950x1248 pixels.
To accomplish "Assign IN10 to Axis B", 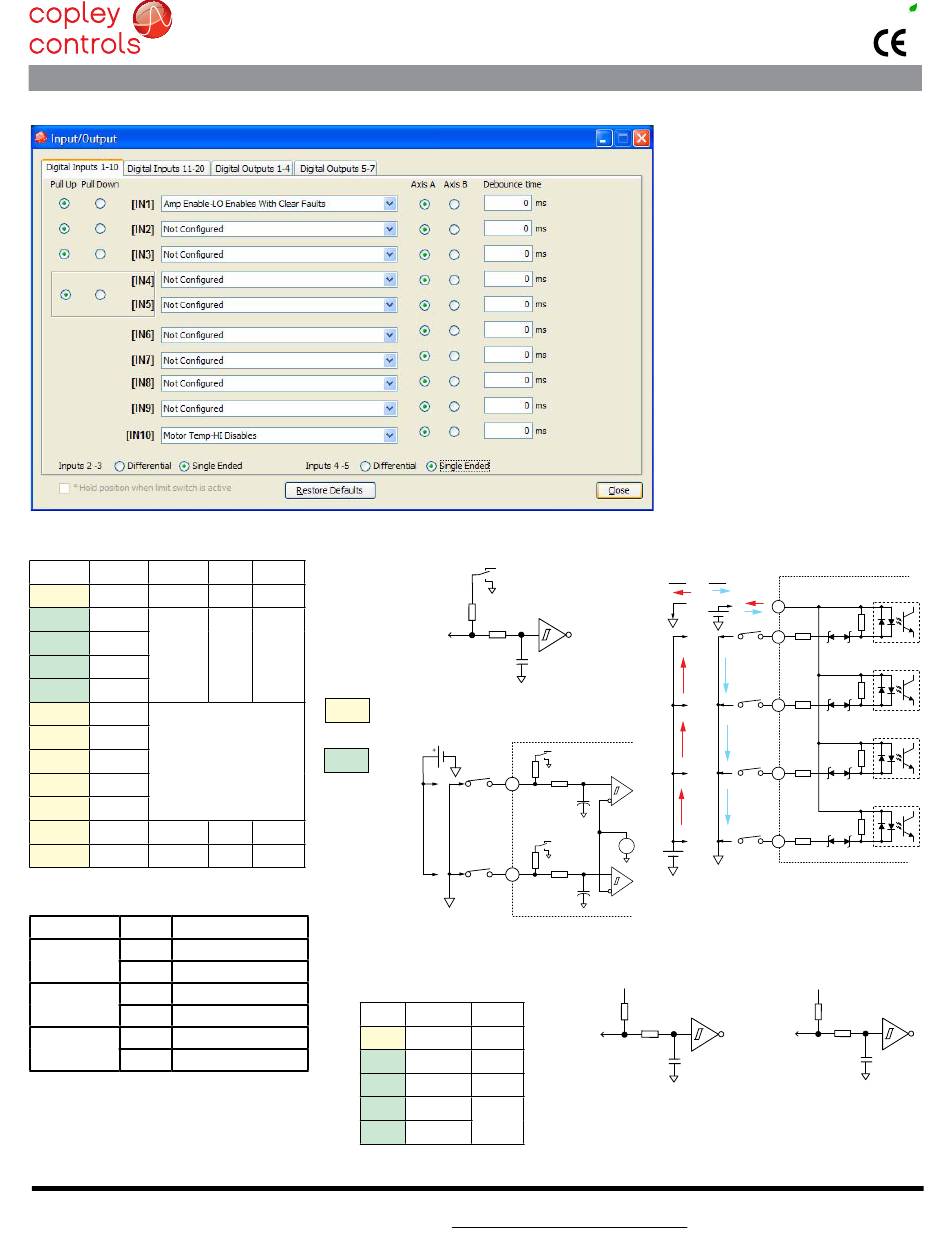I will pos(454,432).
